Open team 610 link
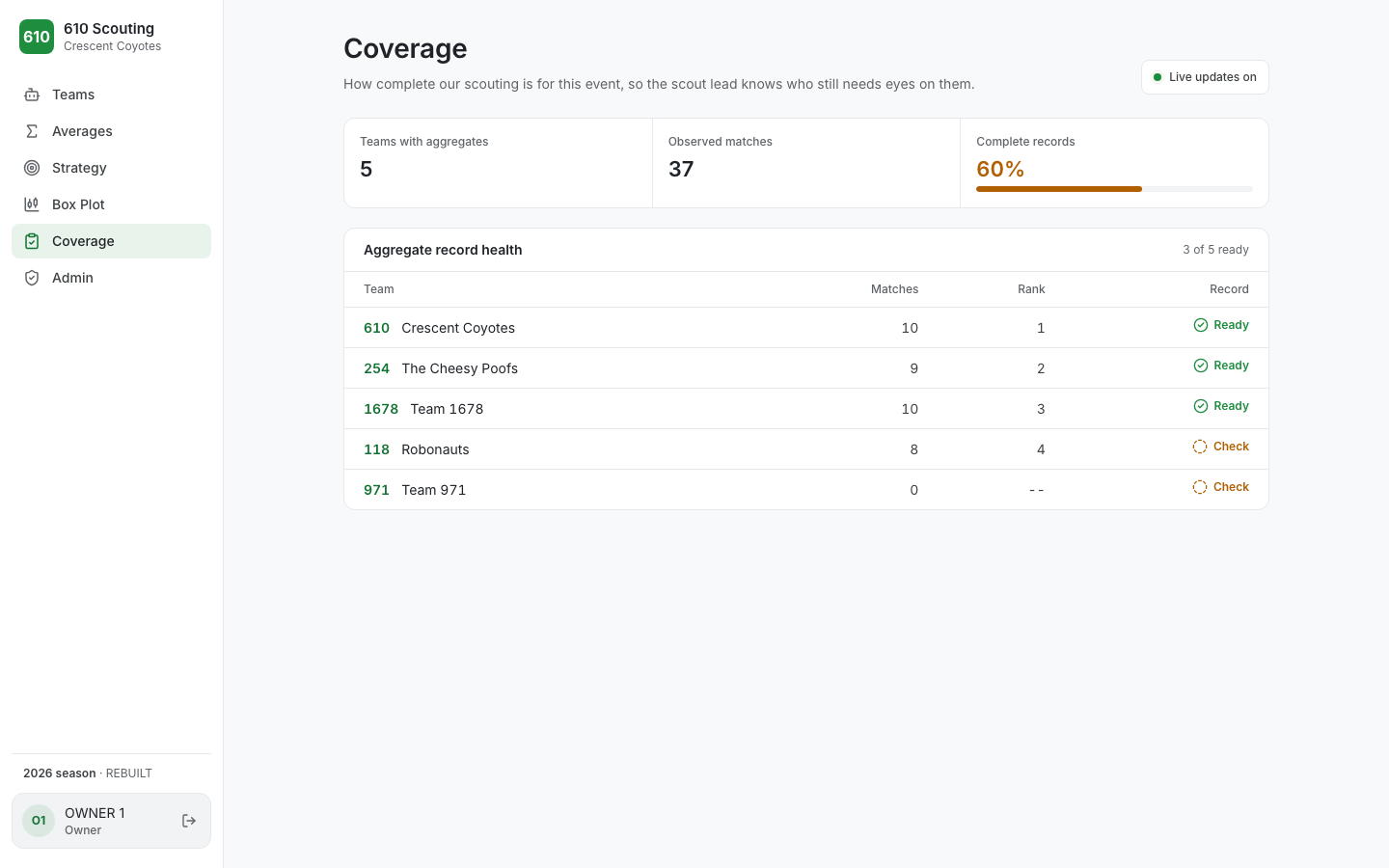Image resolution: width=1389 pixels, height=868 pixels. (x=376, y=328)
